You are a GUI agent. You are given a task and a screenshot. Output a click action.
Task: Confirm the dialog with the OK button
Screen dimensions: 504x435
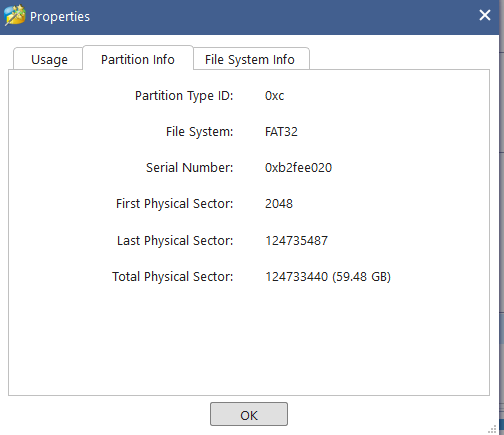click(x=249, y=415)
